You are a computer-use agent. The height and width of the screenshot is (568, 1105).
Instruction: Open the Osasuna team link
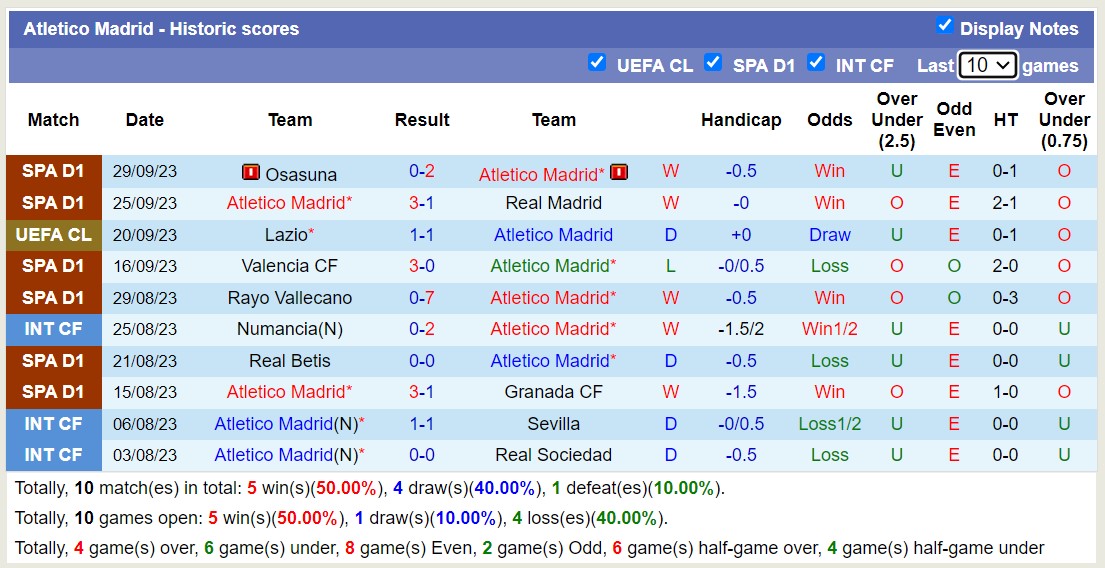pos(301,174)
